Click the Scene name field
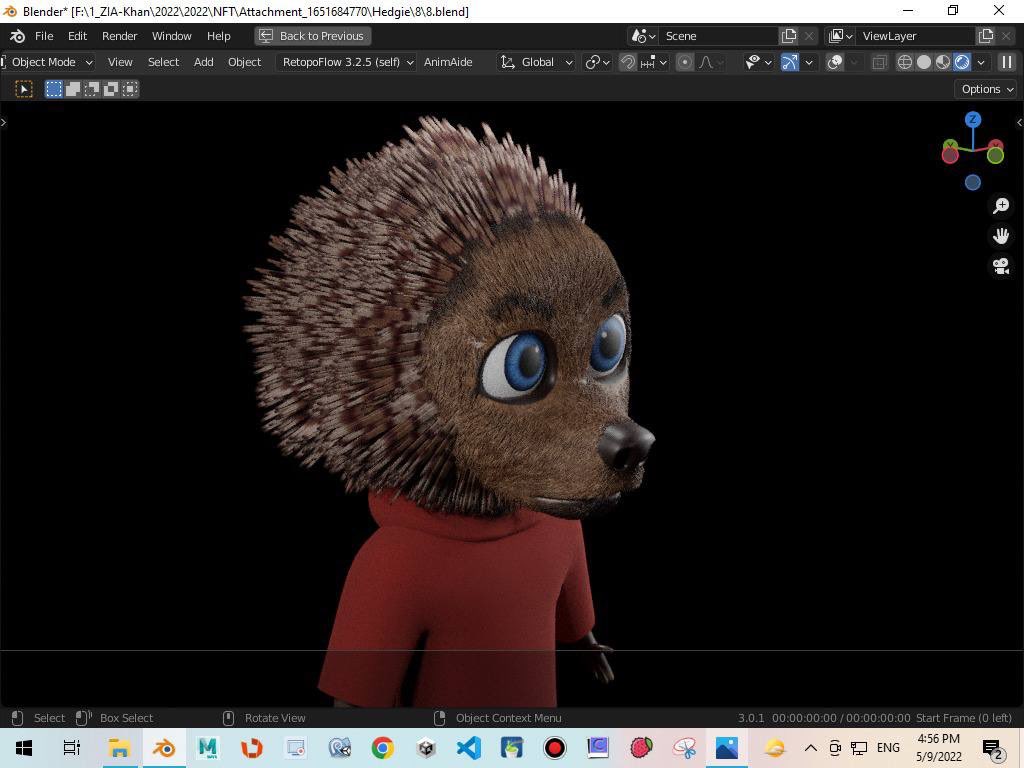Screen dimensions: 1024x768 click(x=719, y=36)
